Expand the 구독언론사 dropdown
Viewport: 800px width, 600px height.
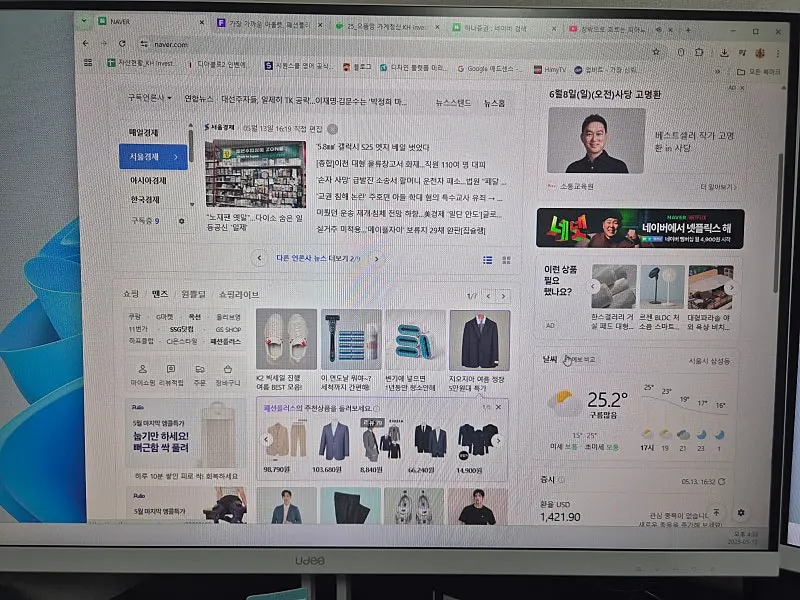point(149,98)
